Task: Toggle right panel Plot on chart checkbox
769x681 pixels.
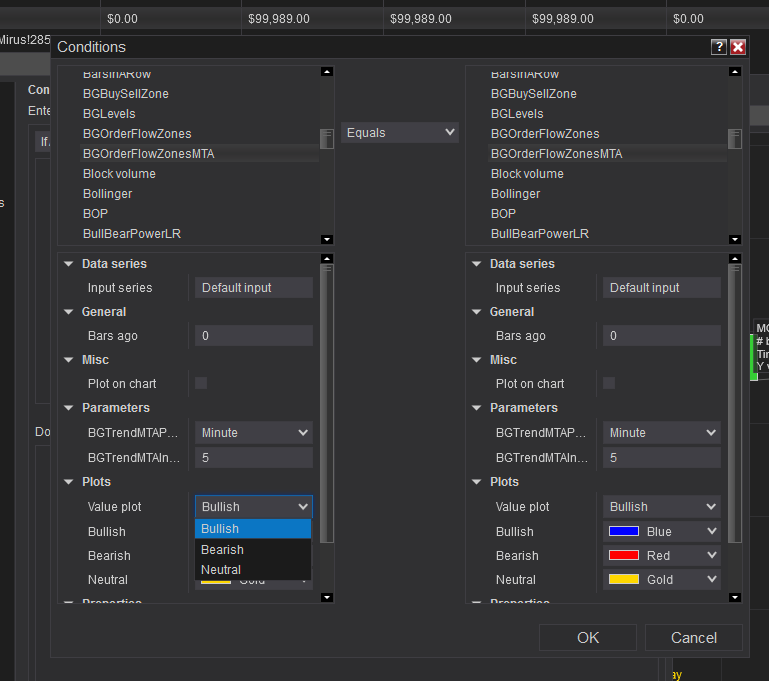Action: point(609,383)
